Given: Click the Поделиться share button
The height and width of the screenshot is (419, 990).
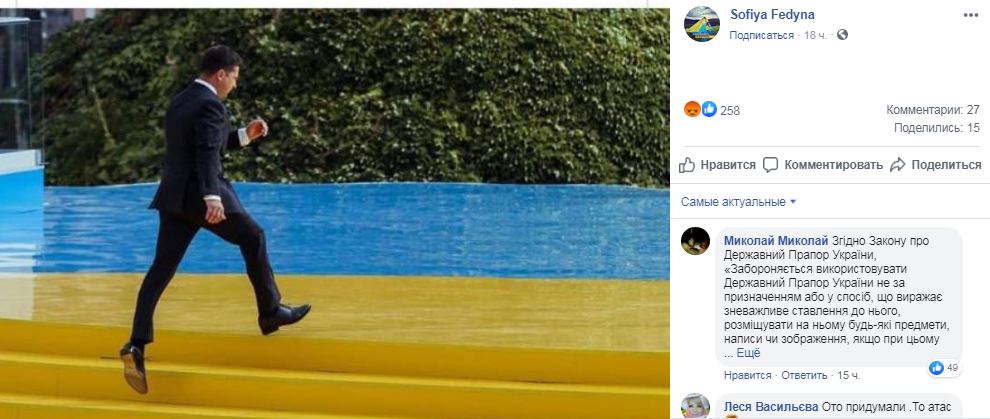Looking at the screenshot, I should [x=936, y=165].
